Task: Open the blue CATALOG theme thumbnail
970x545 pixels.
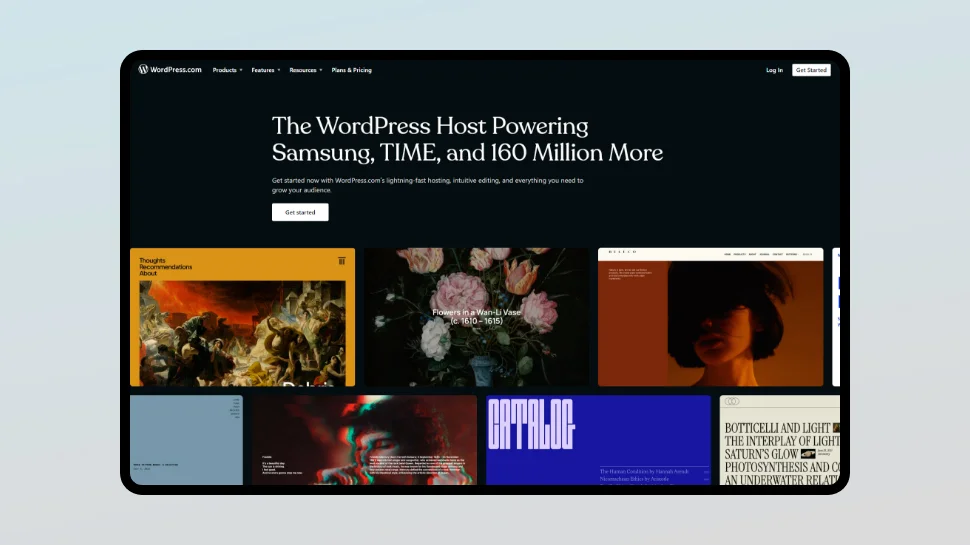Action: click(598, 440)
